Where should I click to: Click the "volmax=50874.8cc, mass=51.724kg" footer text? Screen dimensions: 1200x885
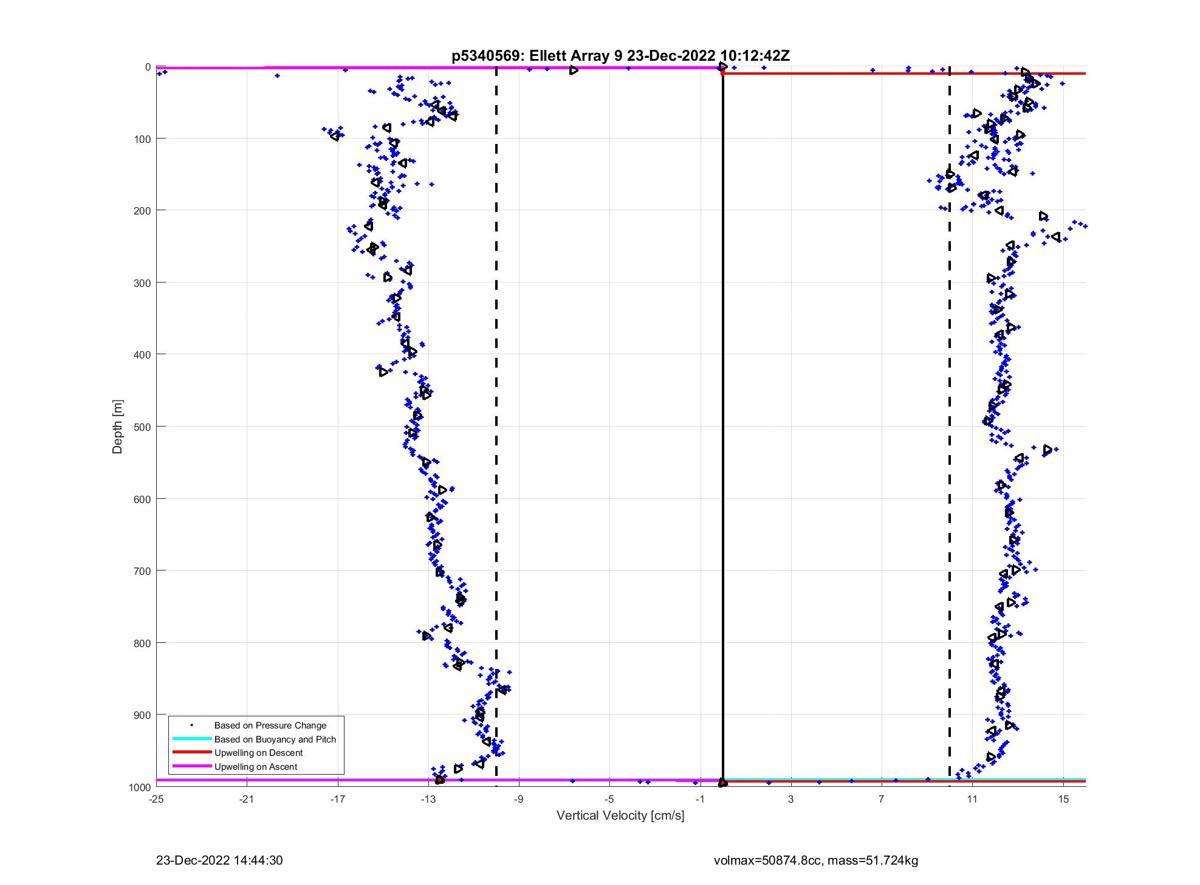(x=816, y=861)
